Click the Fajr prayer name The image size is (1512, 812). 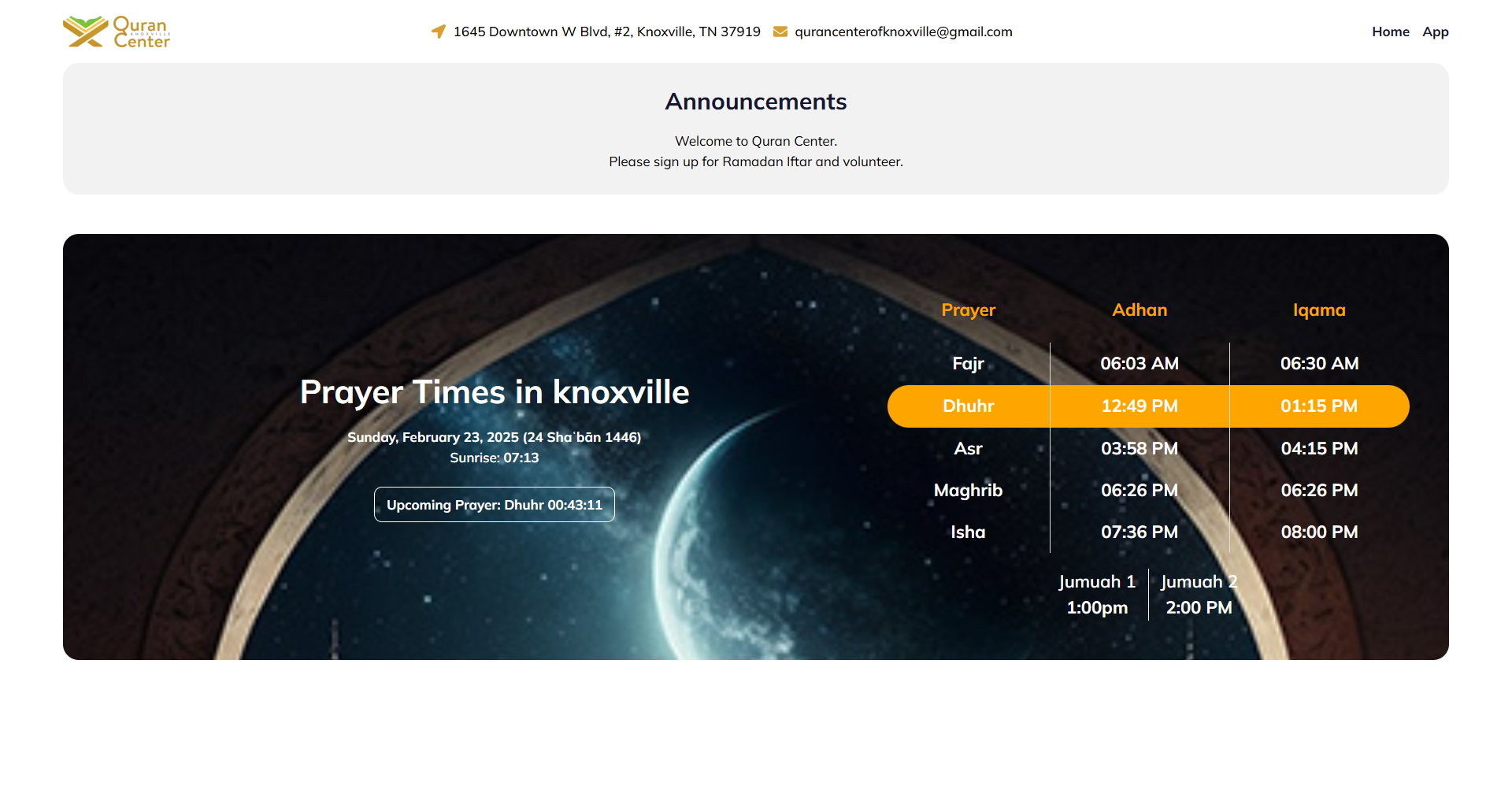click(x=968, y=364)
